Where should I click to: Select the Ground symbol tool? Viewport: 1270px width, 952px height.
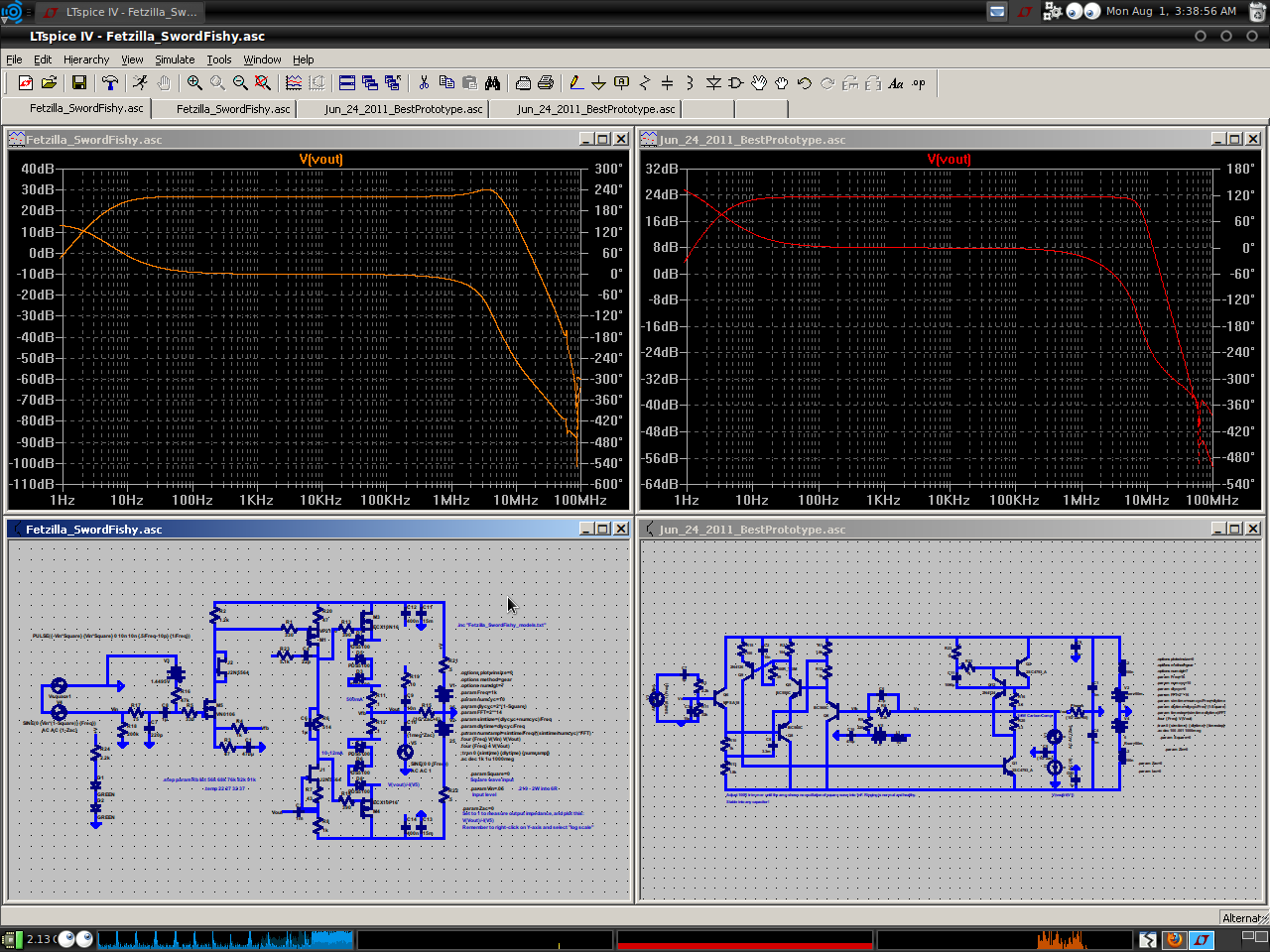coord(598,83)
